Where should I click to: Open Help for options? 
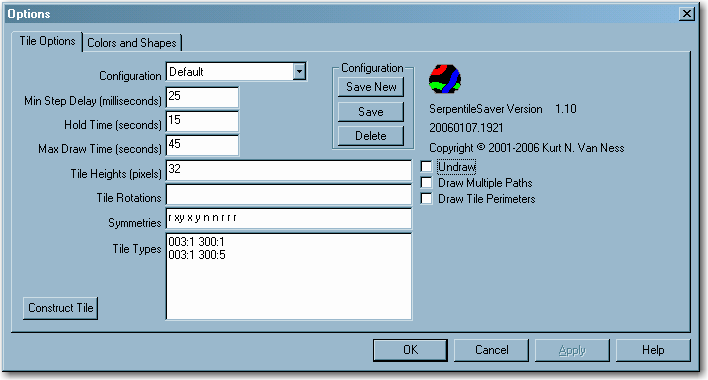[x=653, y=350]
